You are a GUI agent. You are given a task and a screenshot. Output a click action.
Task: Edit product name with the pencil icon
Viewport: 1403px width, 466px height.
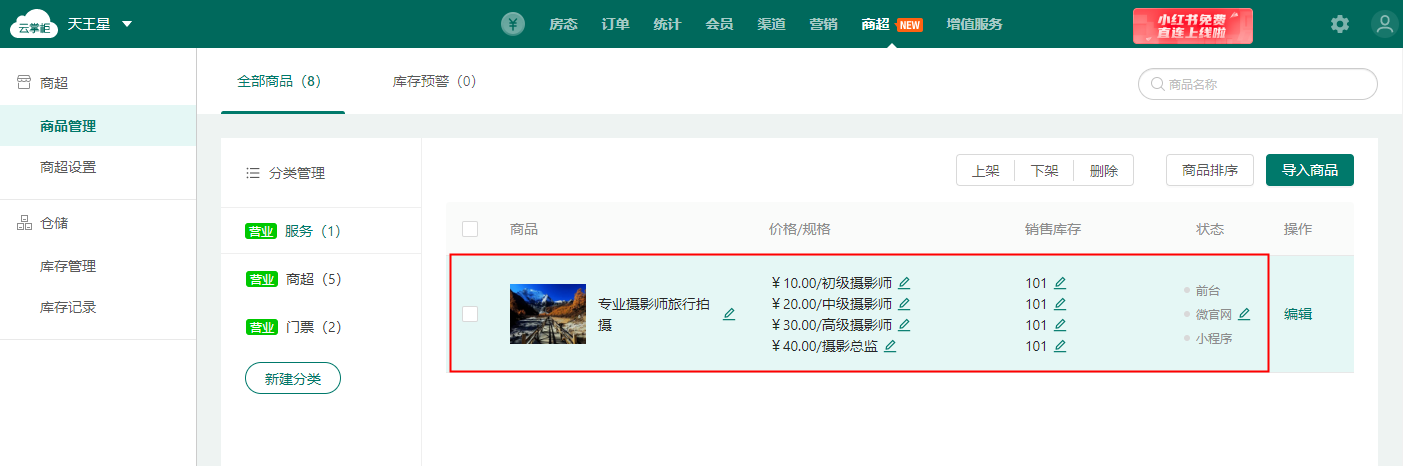729,314
